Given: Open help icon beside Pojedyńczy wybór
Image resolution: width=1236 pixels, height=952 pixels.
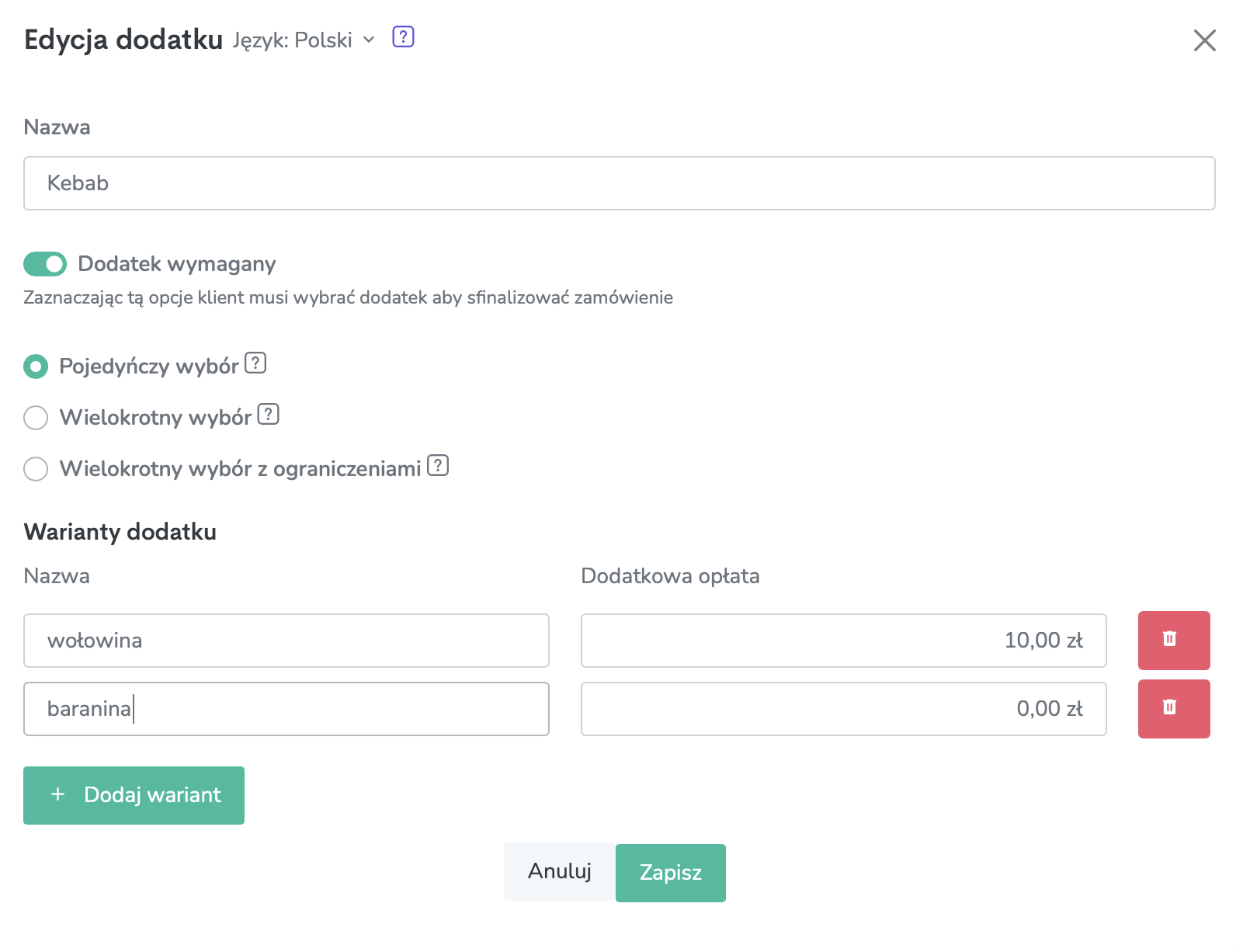Looking at the screenshot, I should pyautogui.click(x=255, y=363).
